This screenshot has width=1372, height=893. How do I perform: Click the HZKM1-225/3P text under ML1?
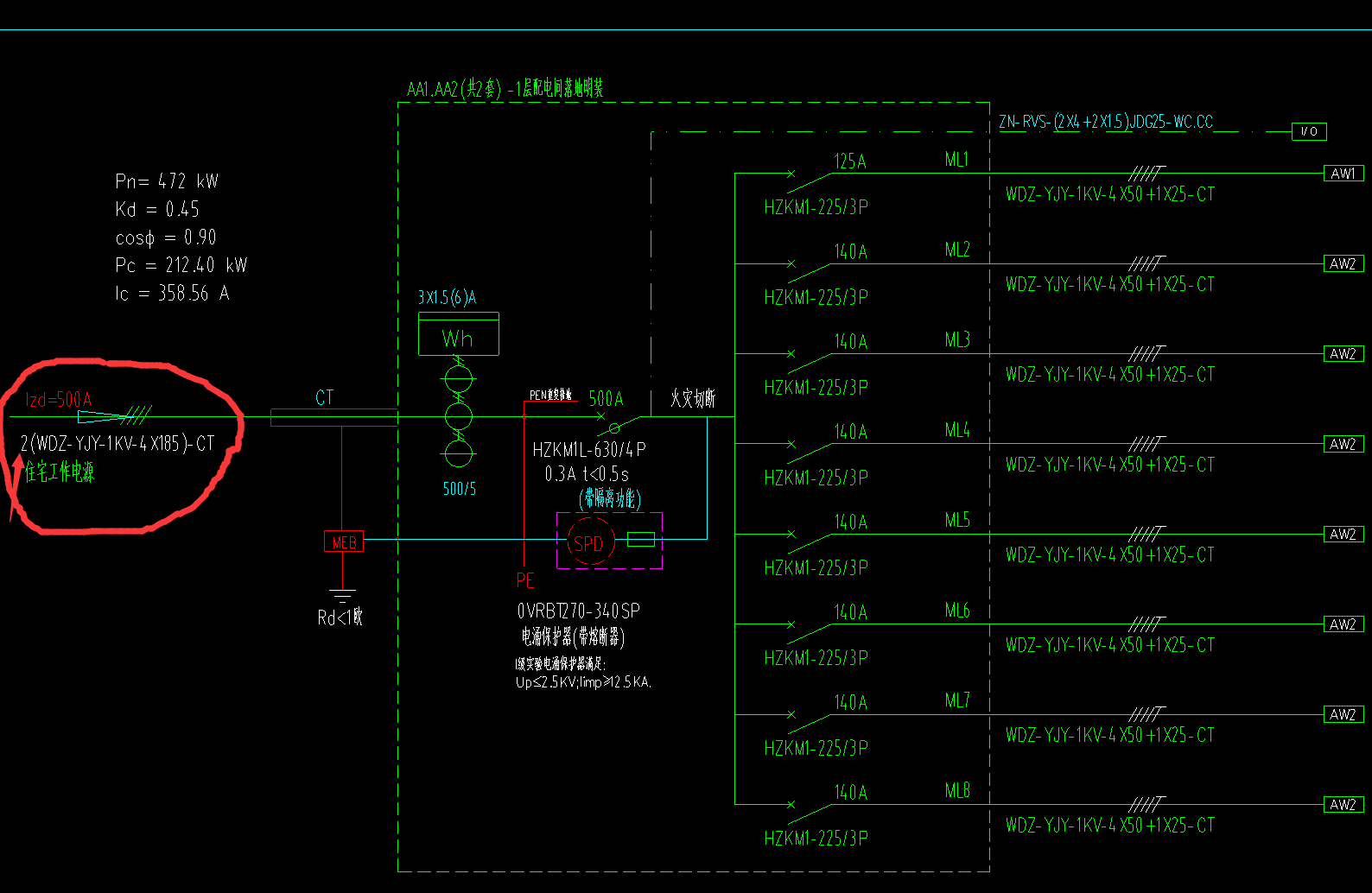pyautogui.click(x=816, y=207)
